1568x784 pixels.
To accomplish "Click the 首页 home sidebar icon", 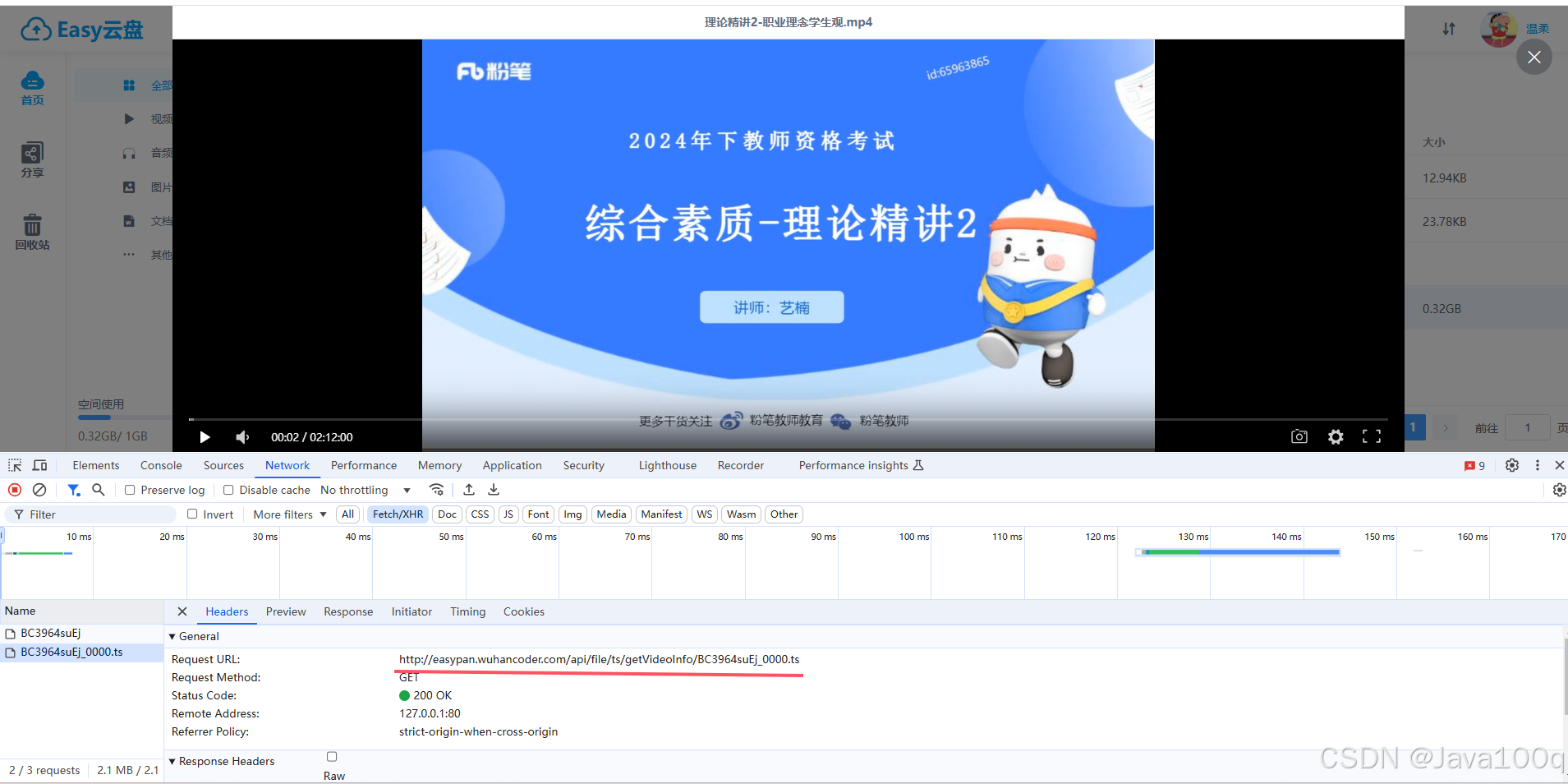I will click(x=33, y=88).
